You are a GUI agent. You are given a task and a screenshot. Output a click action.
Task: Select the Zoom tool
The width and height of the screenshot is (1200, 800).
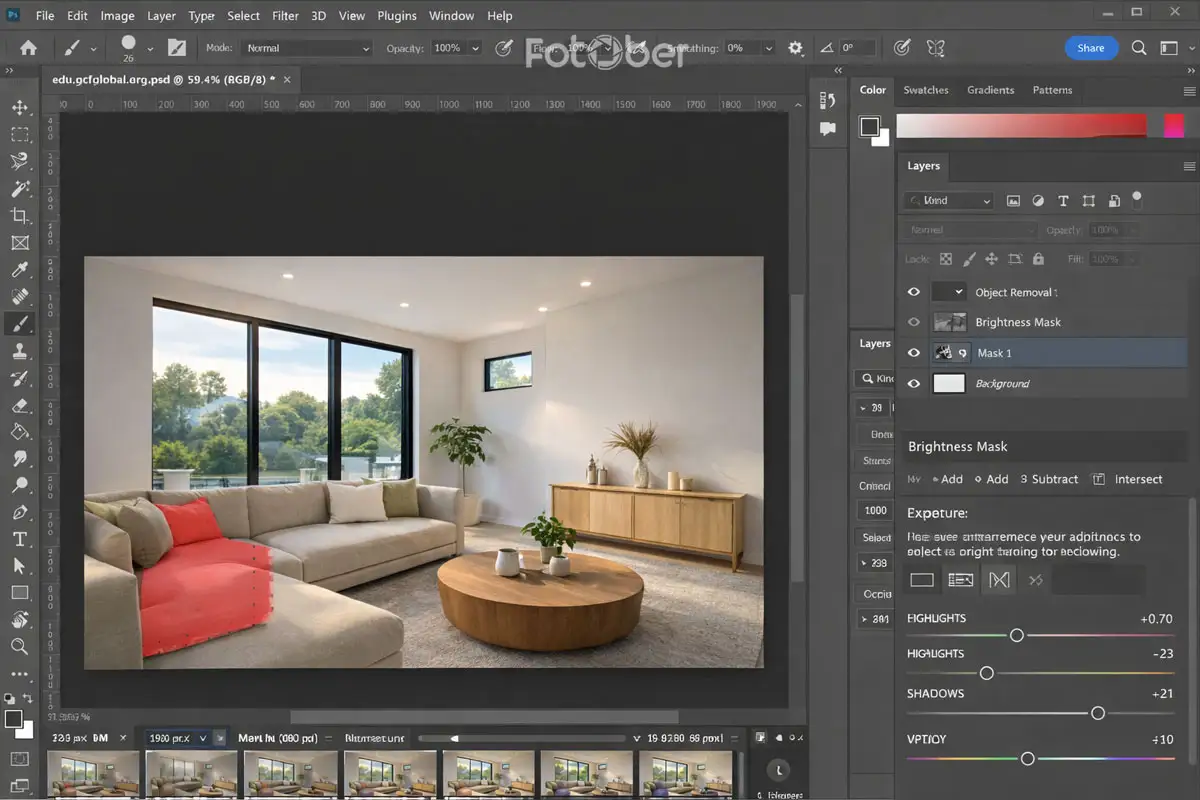[x=19, y=647]
